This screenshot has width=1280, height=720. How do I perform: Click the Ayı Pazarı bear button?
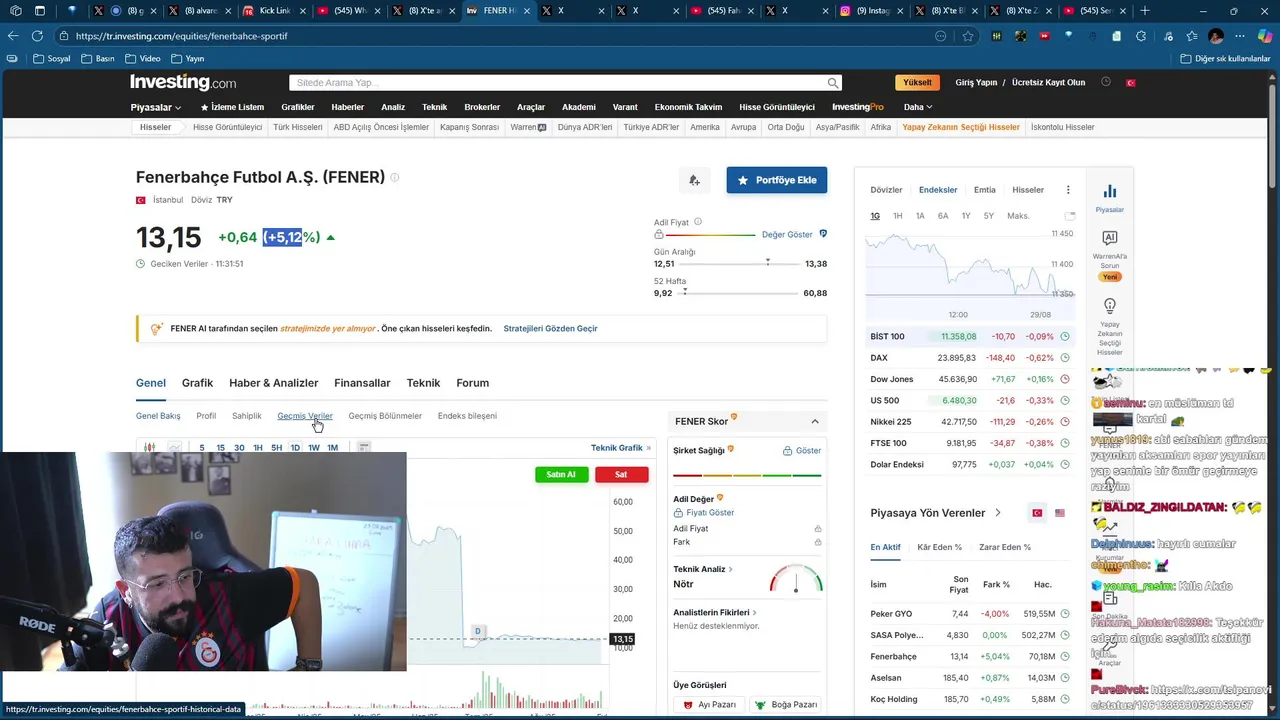(709, 705)
